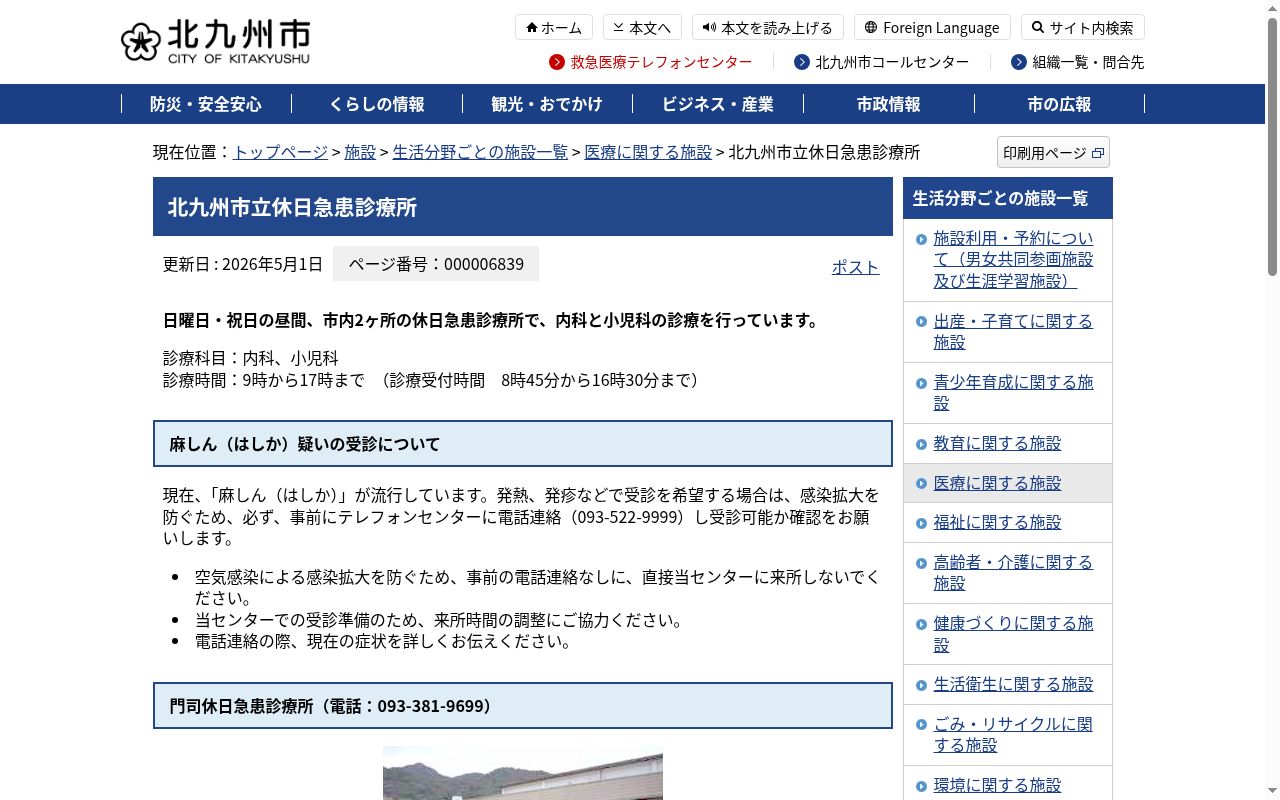Click the 麻しん（はしか）疑いの受診について heading
The height and width of the screenshot is (800, 1280).
(x=523, y=444)
